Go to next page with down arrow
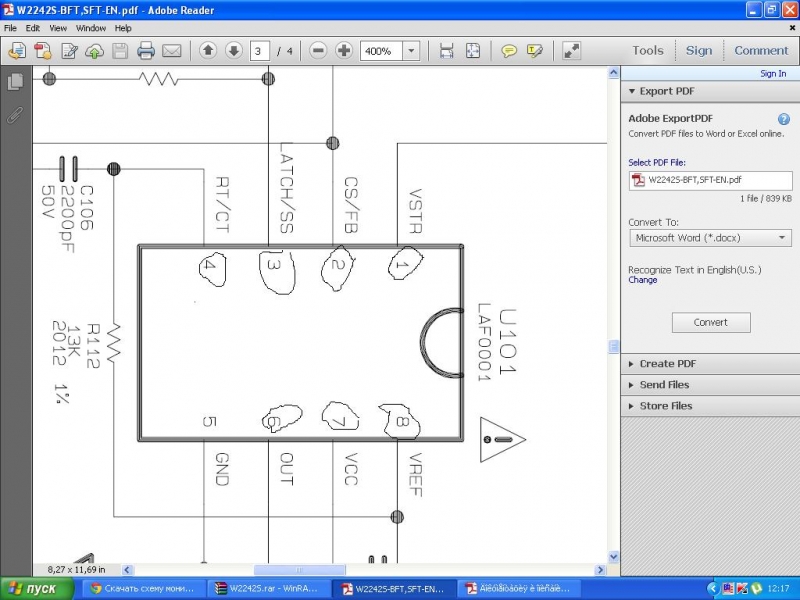Screen dimensions: 800x600 [233, 51]
